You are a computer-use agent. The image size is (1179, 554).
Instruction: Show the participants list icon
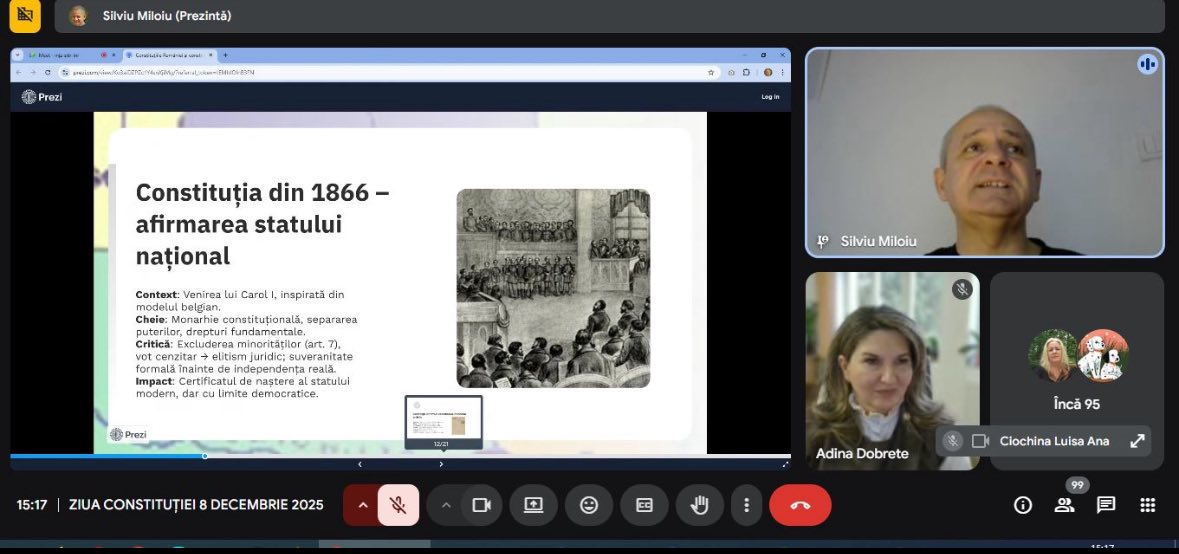click(1064, 505)
